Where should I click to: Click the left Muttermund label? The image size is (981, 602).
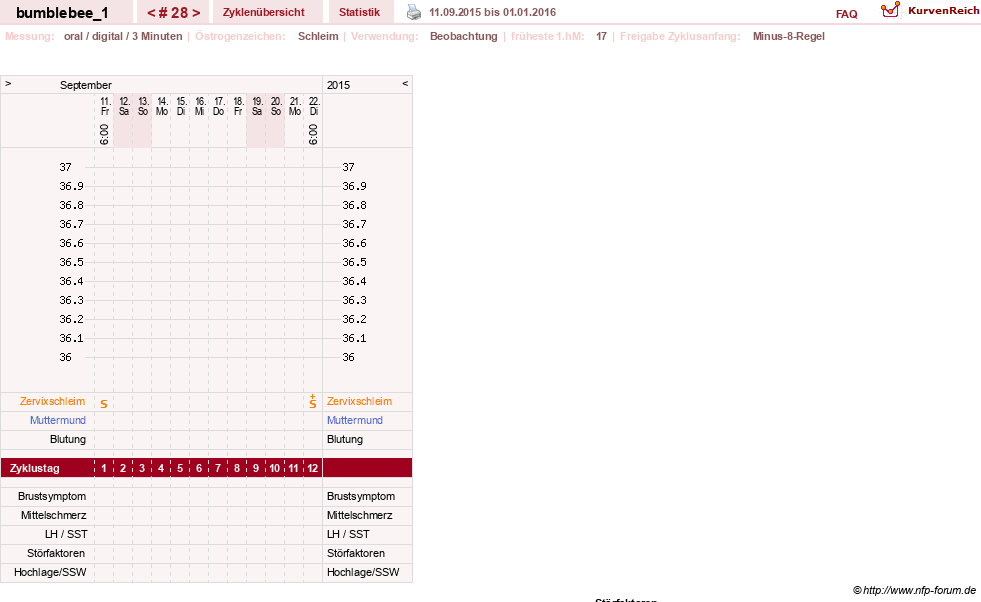(58, 420)
